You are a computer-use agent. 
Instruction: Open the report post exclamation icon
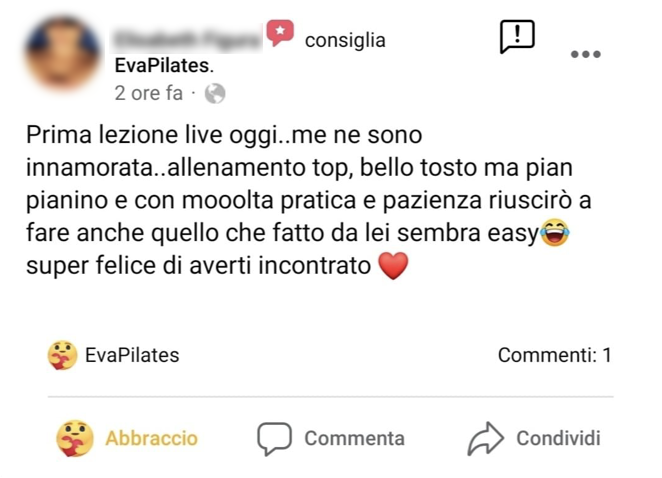(x=516, y=37)
